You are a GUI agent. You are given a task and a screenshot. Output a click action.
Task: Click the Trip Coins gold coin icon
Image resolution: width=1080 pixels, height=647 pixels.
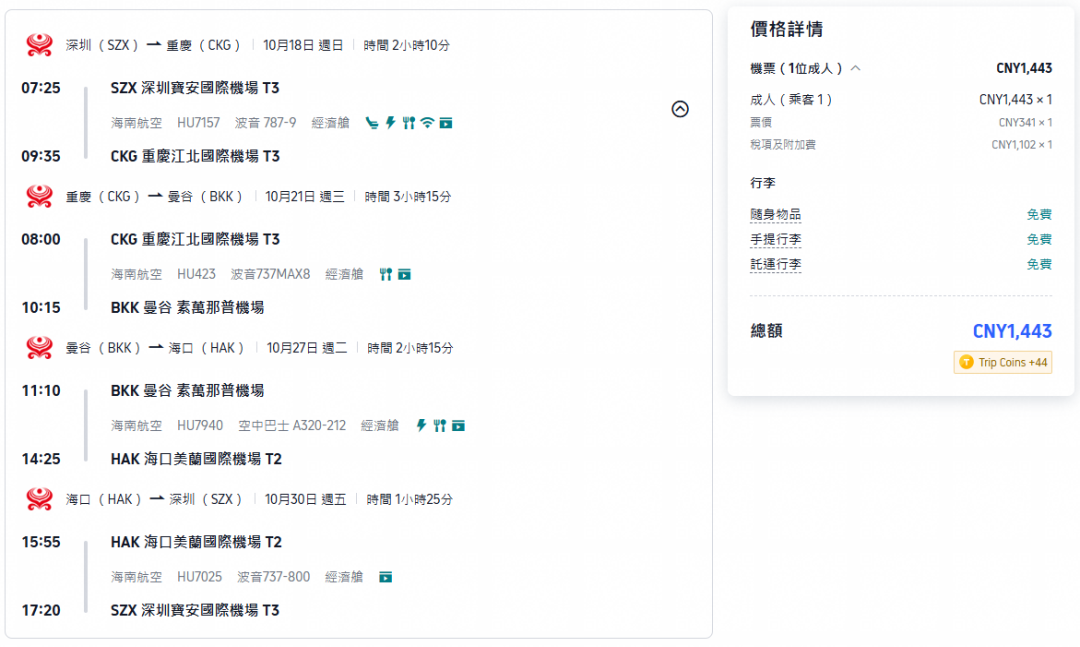coord(966,362)
